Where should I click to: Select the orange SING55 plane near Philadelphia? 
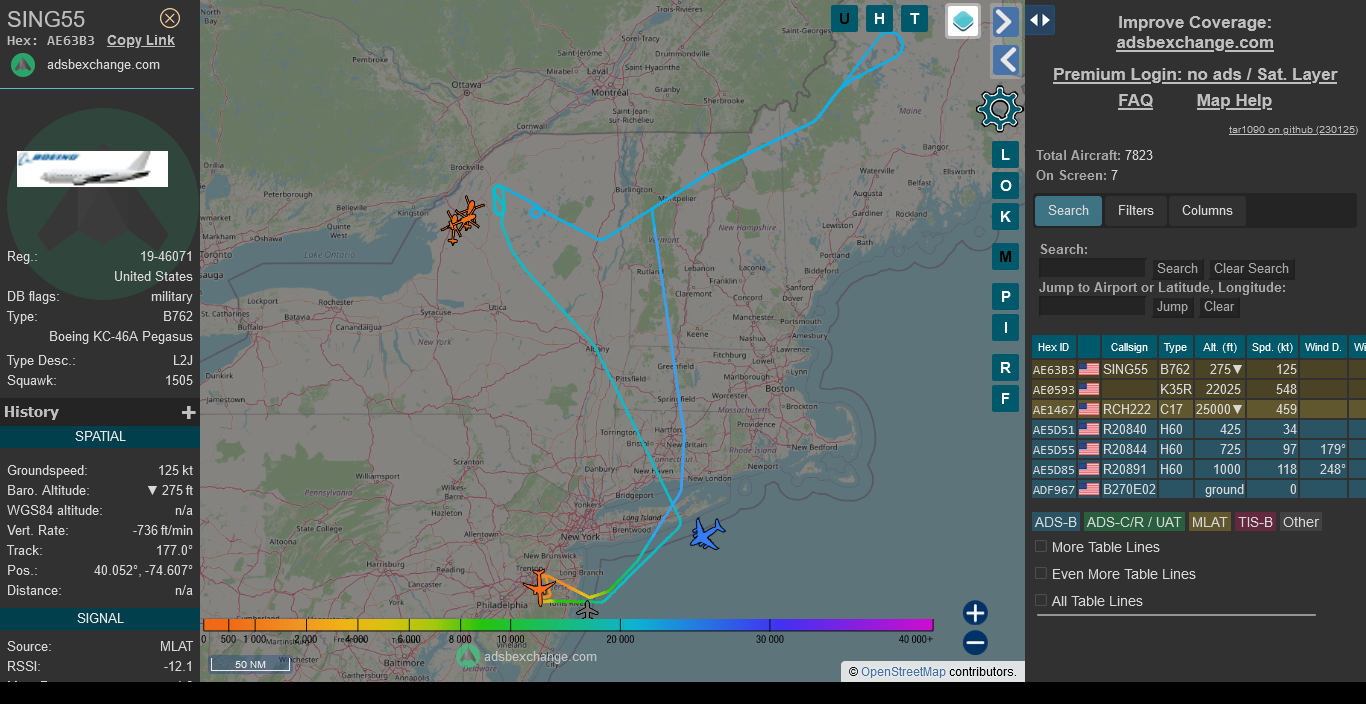click(540, 587)
